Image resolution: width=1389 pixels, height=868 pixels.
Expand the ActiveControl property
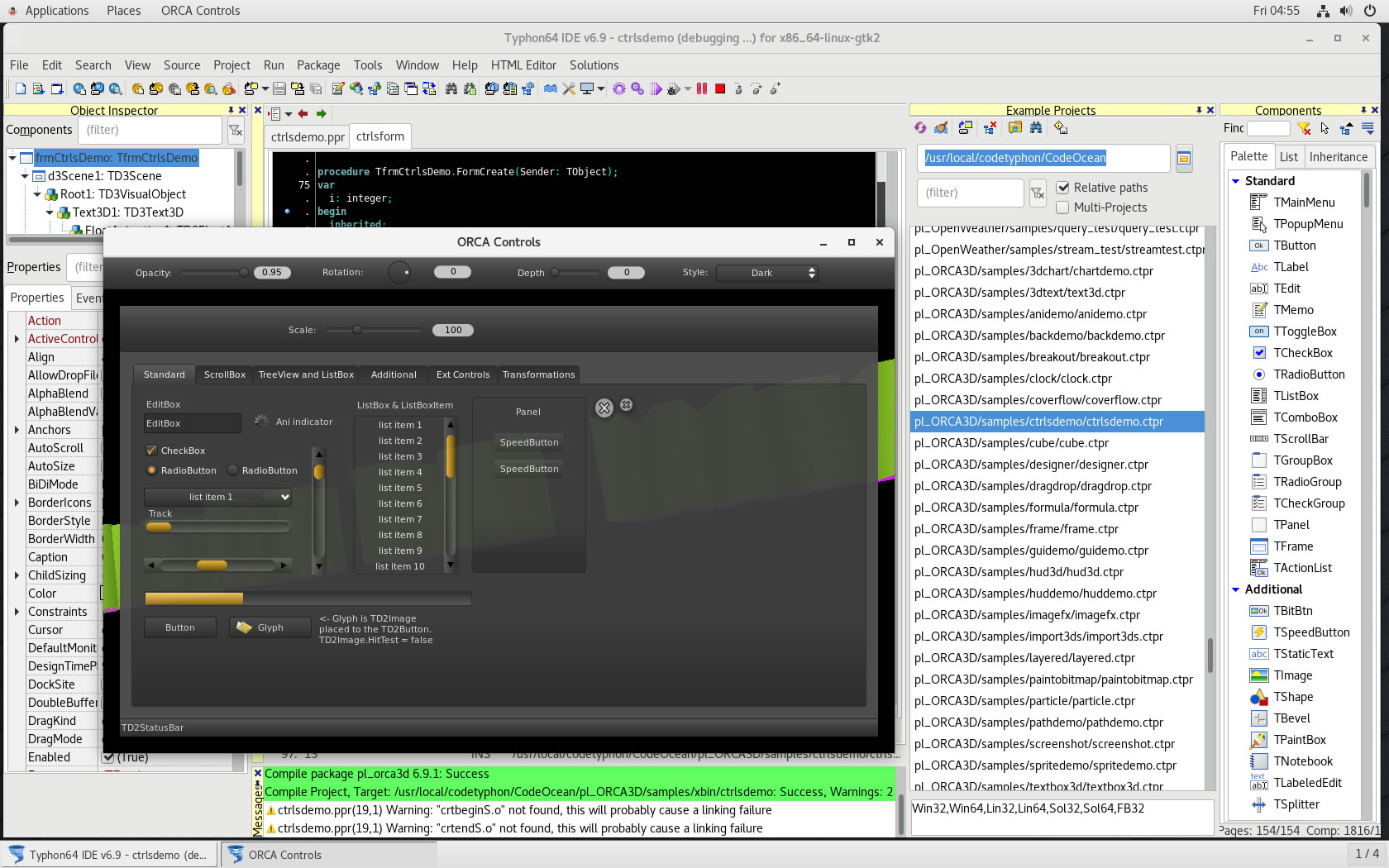pos(17,339)
